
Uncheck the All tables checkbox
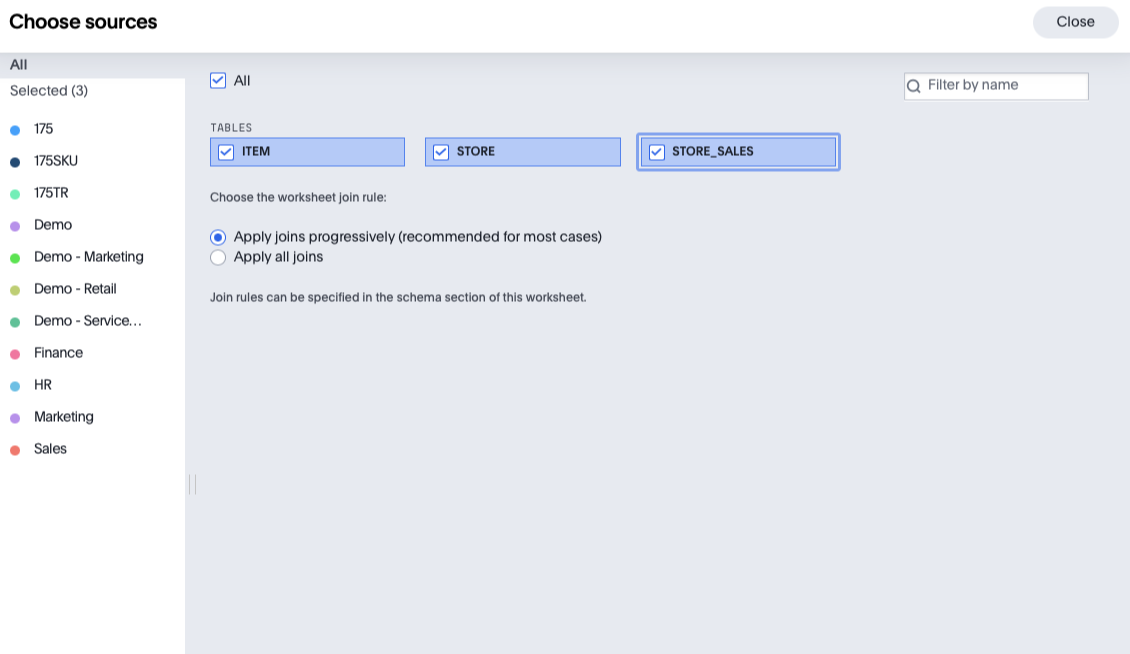pyautogui.click(x=218, y=80)
